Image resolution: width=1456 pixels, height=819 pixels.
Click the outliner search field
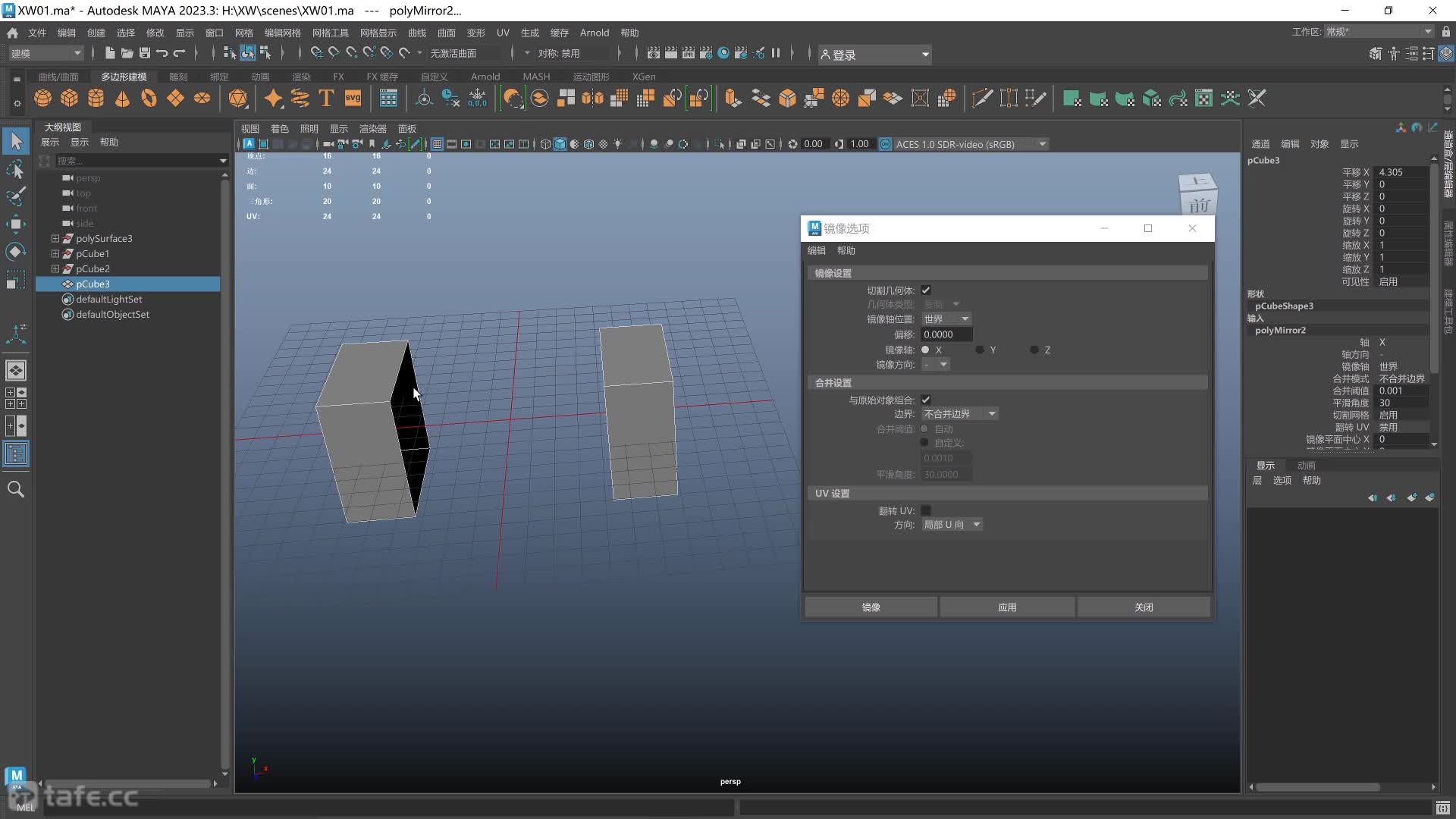136,161
